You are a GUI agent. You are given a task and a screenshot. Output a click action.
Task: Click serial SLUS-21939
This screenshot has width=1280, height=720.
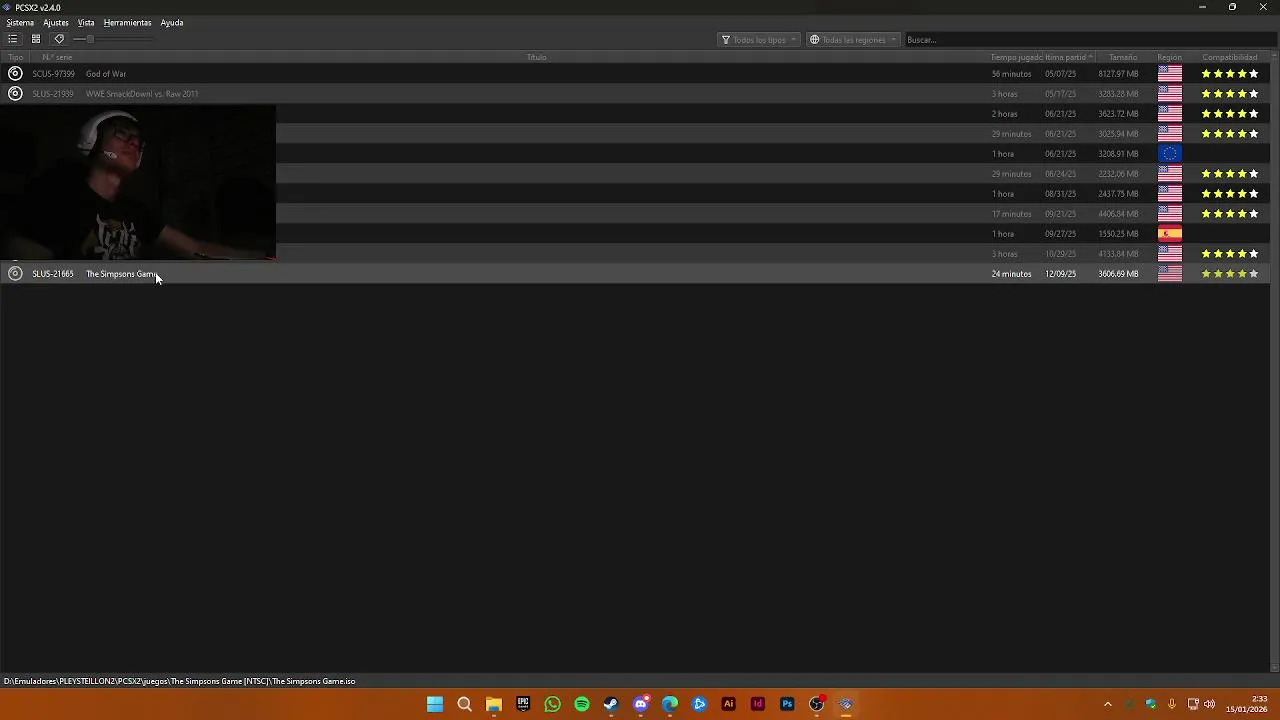tap(53, 94)
